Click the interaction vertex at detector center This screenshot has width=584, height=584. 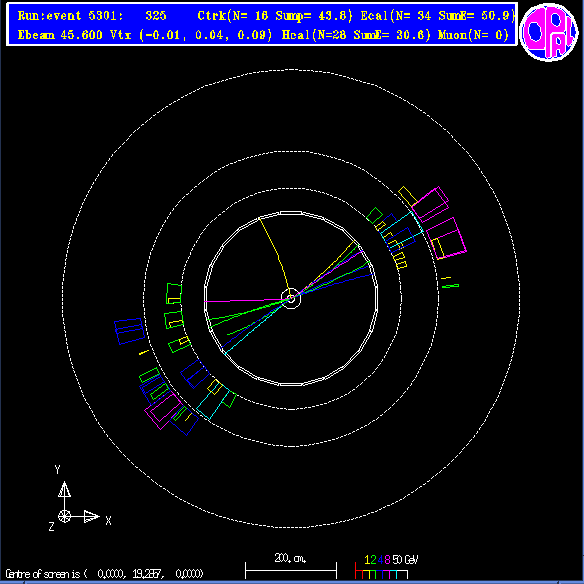tap(291, 298)
